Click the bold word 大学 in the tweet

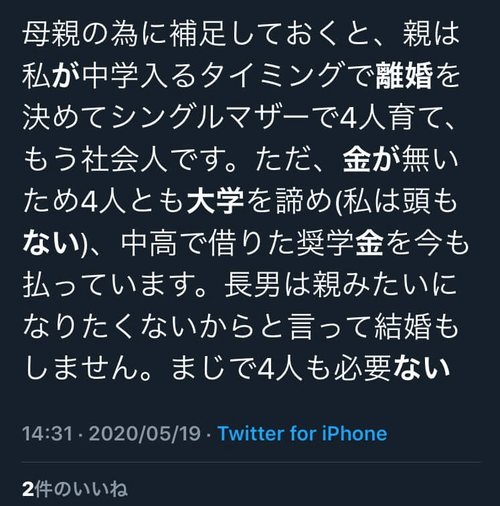click(x=215, y=201)
